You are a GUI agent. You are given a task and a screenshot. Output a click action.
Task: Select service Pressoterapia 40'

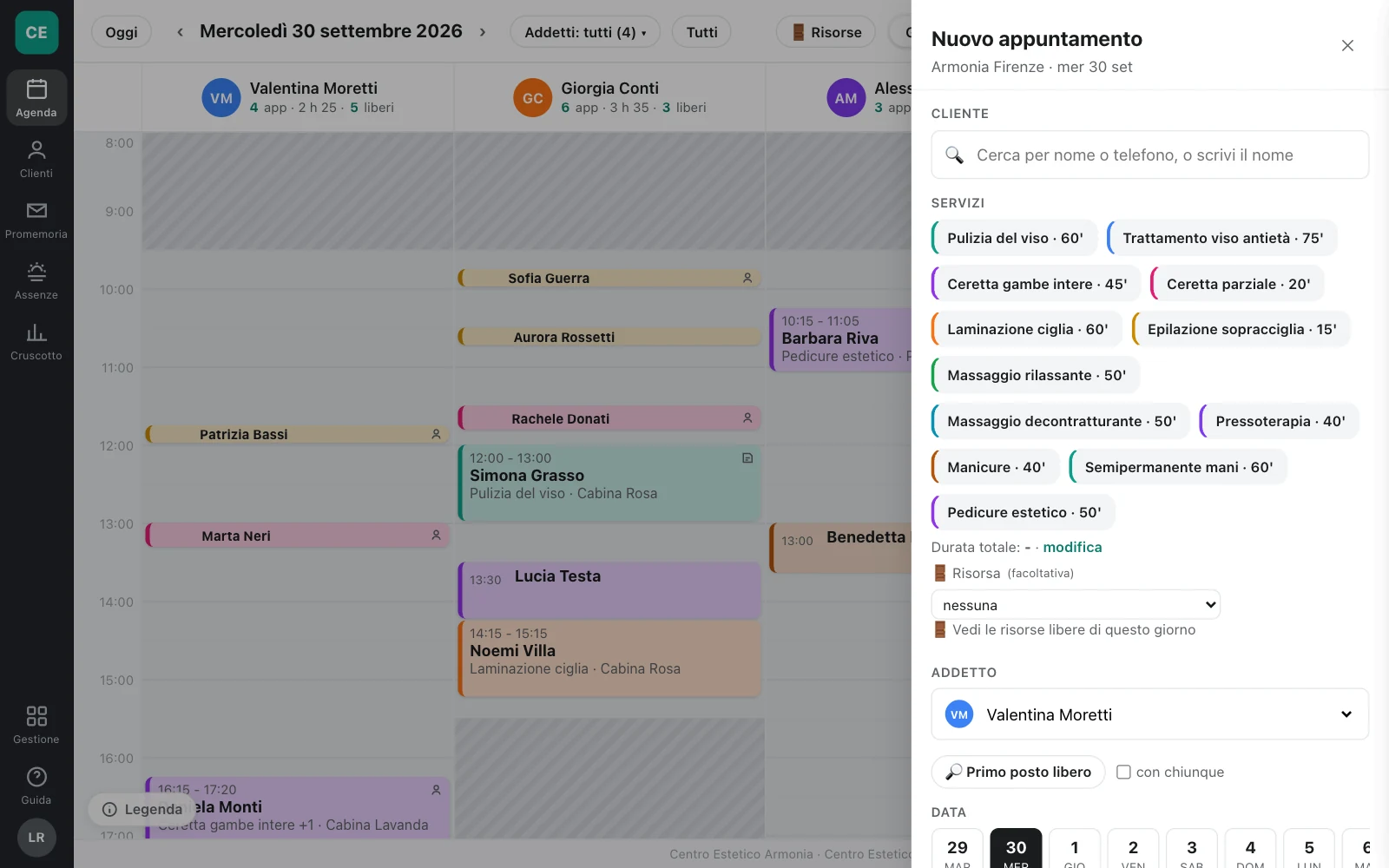pyautogui.click(x=1279, y=421)
